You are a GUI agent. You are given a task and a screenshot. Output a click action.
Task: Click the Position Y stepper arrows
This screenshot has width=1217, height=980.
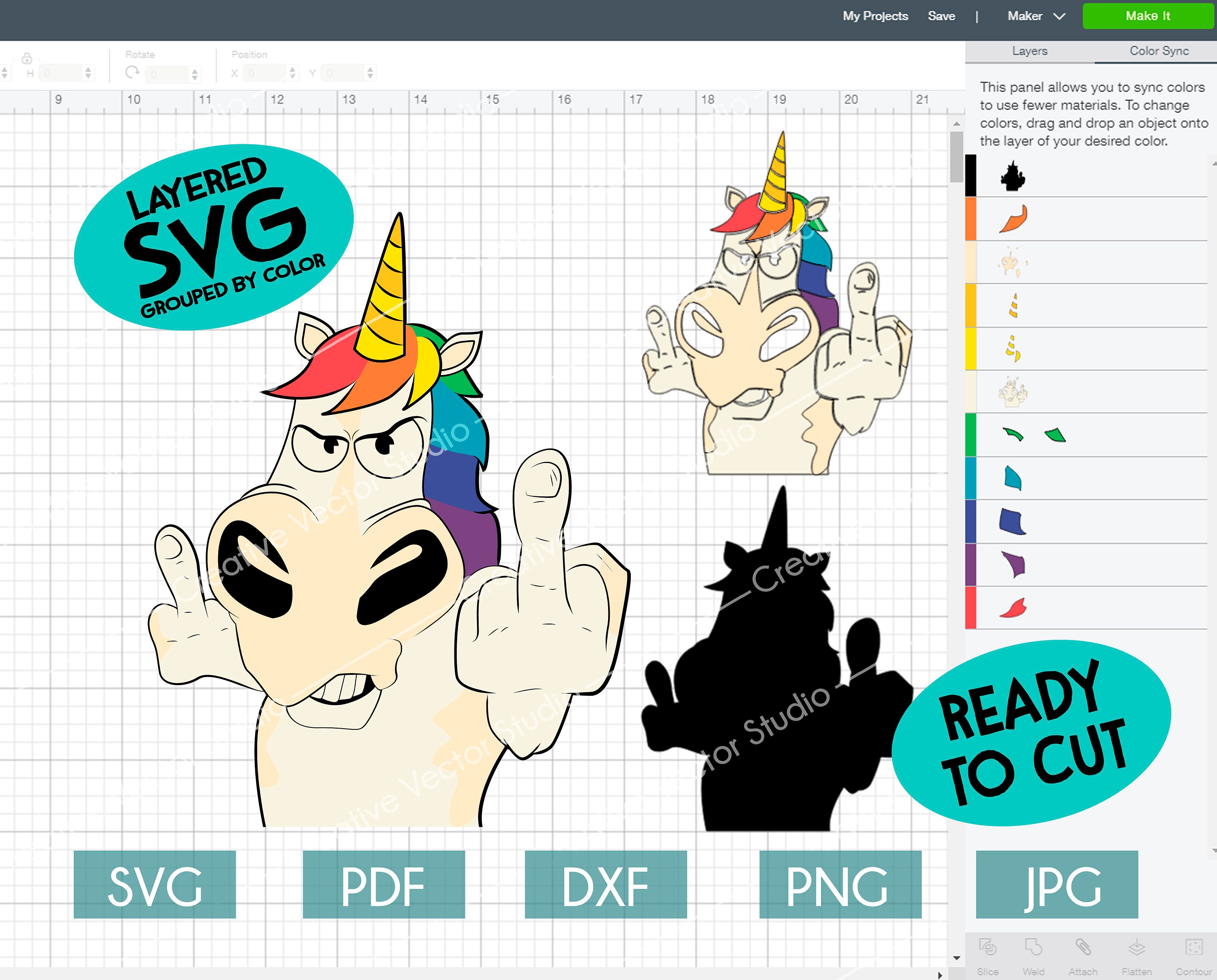pyautogui.click(x=370, y=73)
